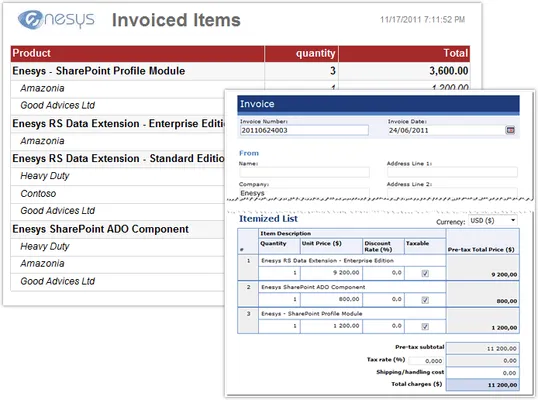Click the Invoiced Items report title
The width and height of the screenshot is (538, 400).
(x=176, y=20)
